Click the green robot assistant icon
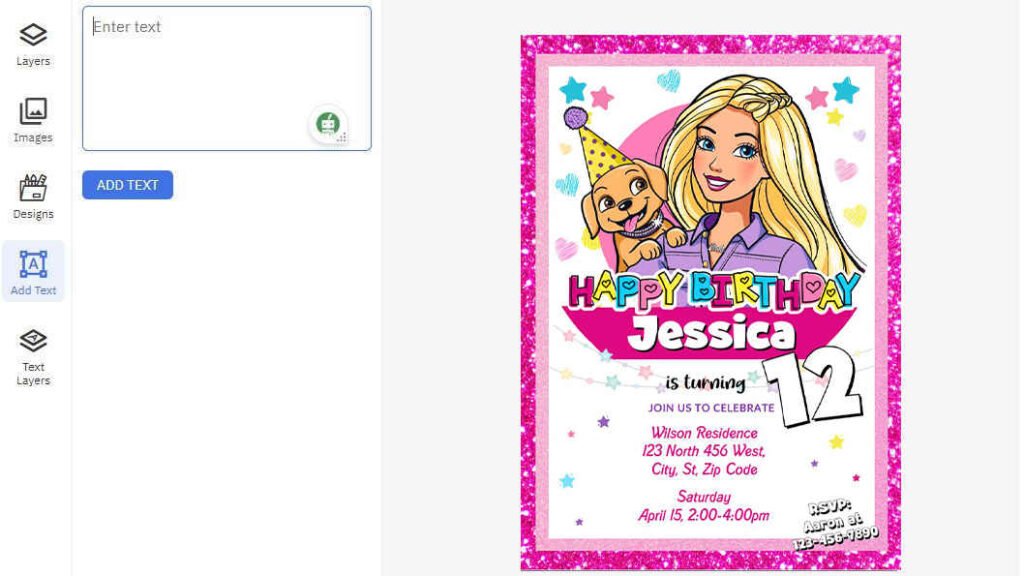 [x=328, y=123]
